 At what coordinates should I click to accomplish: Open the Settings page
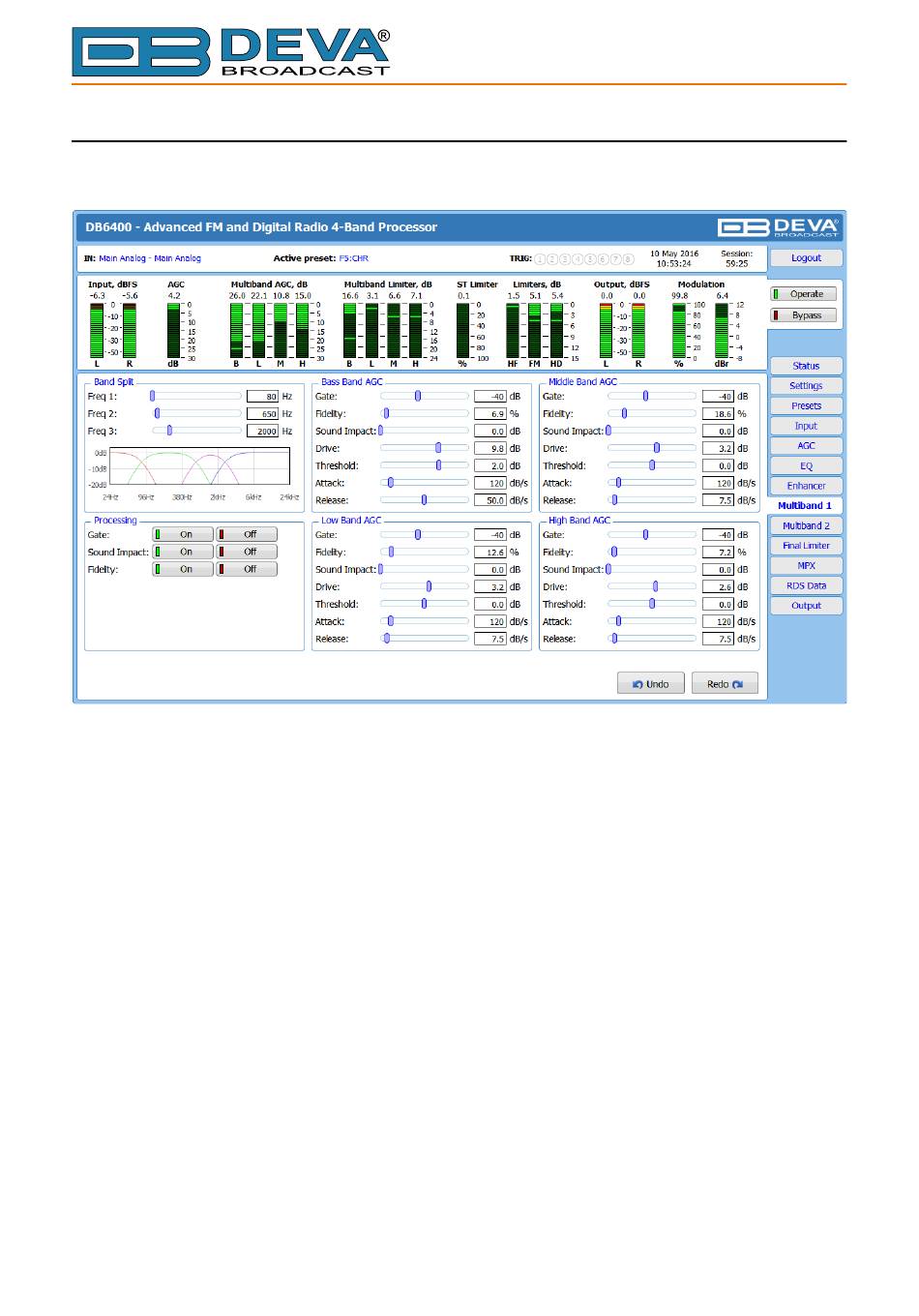[806, 386]
